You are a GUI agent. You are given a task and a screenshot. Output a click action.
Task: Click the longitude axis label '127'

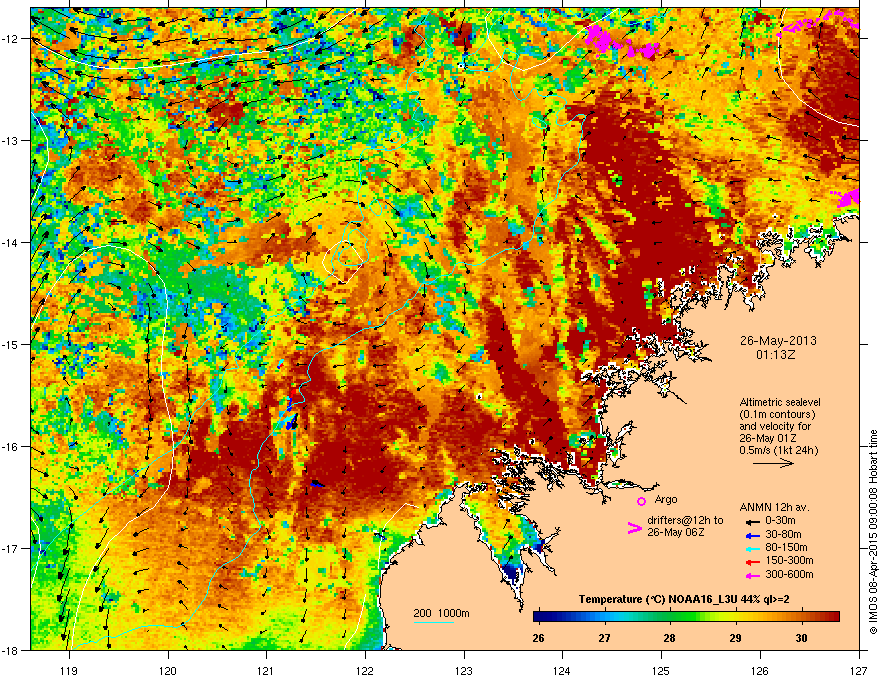coord(859,670)
